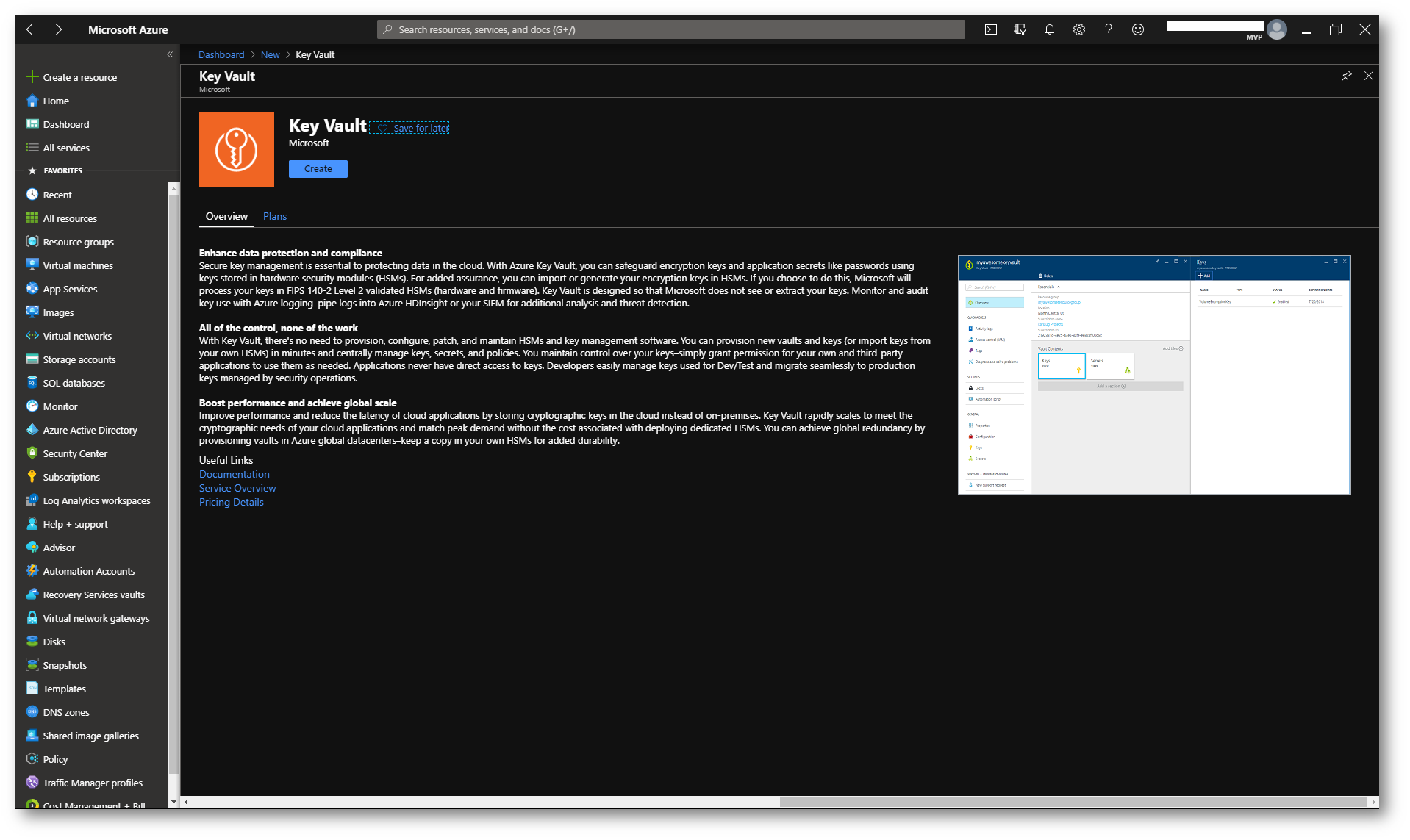This screenshot has width=1410, height=840.
Task: Click the sidebar scroll up arrow
Action: coord(173,188)
